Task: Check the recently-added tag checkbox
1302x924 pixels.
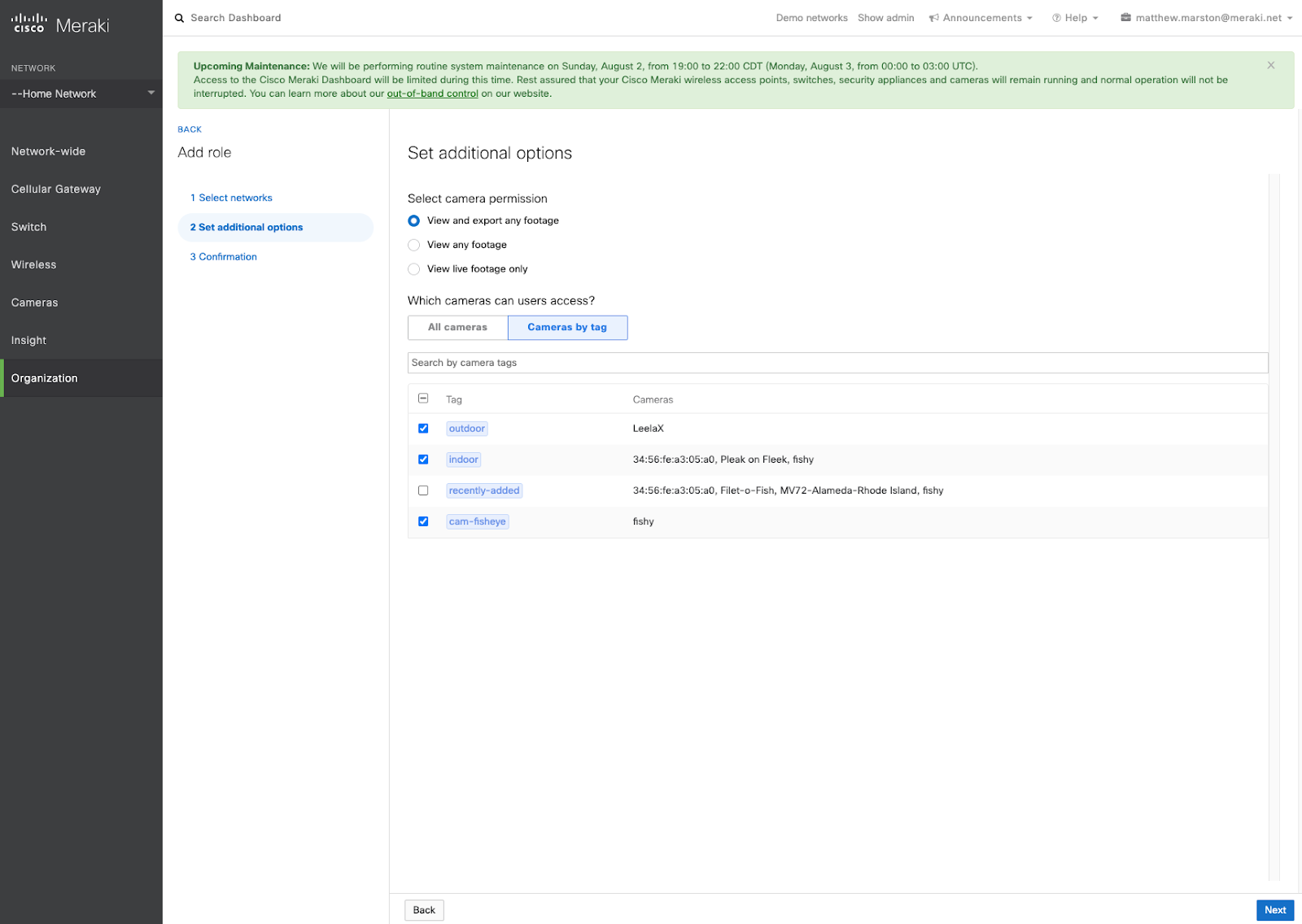Action: (423, 490)
